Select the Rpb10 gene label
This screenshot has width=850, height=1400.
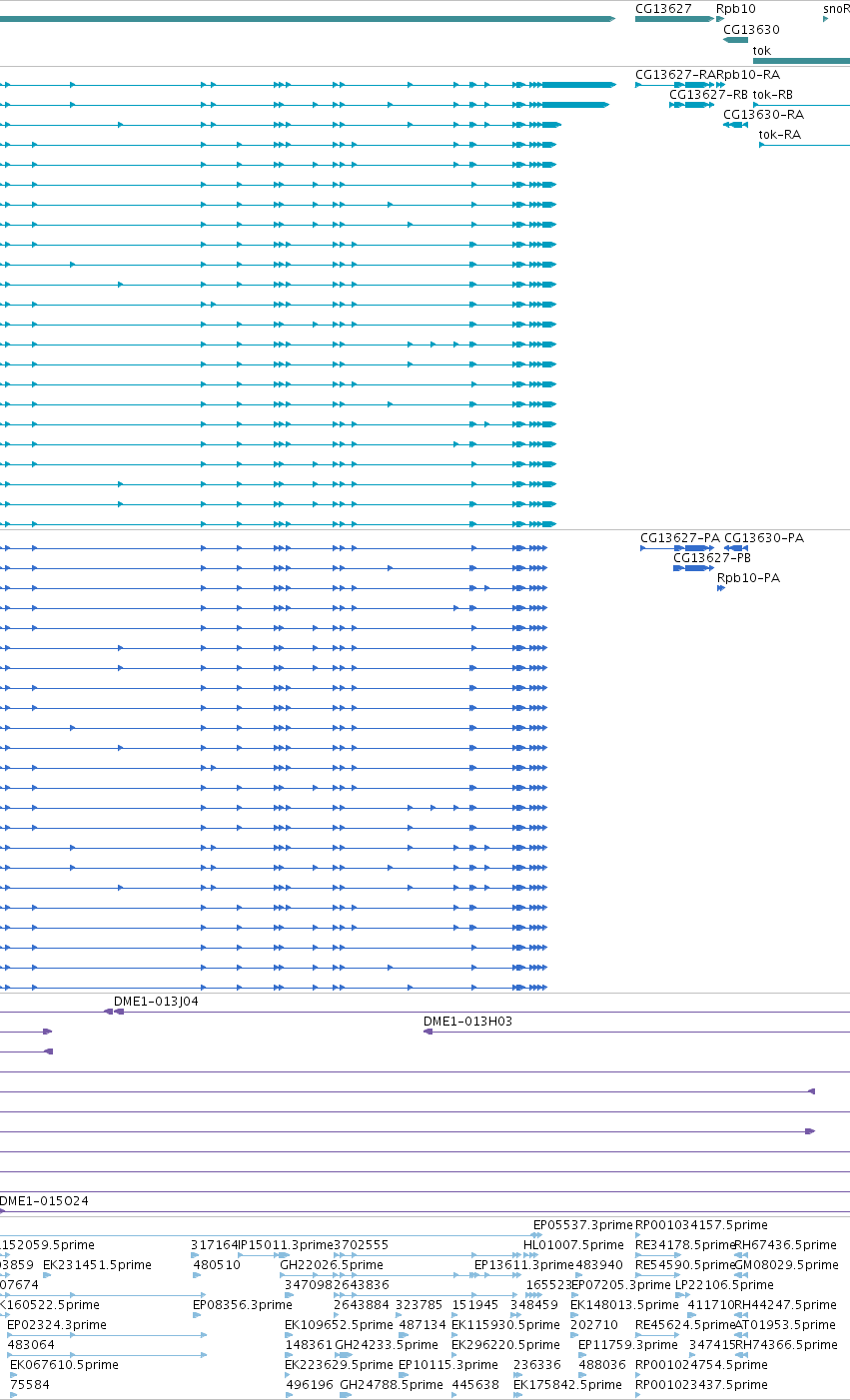coord(736,8)
